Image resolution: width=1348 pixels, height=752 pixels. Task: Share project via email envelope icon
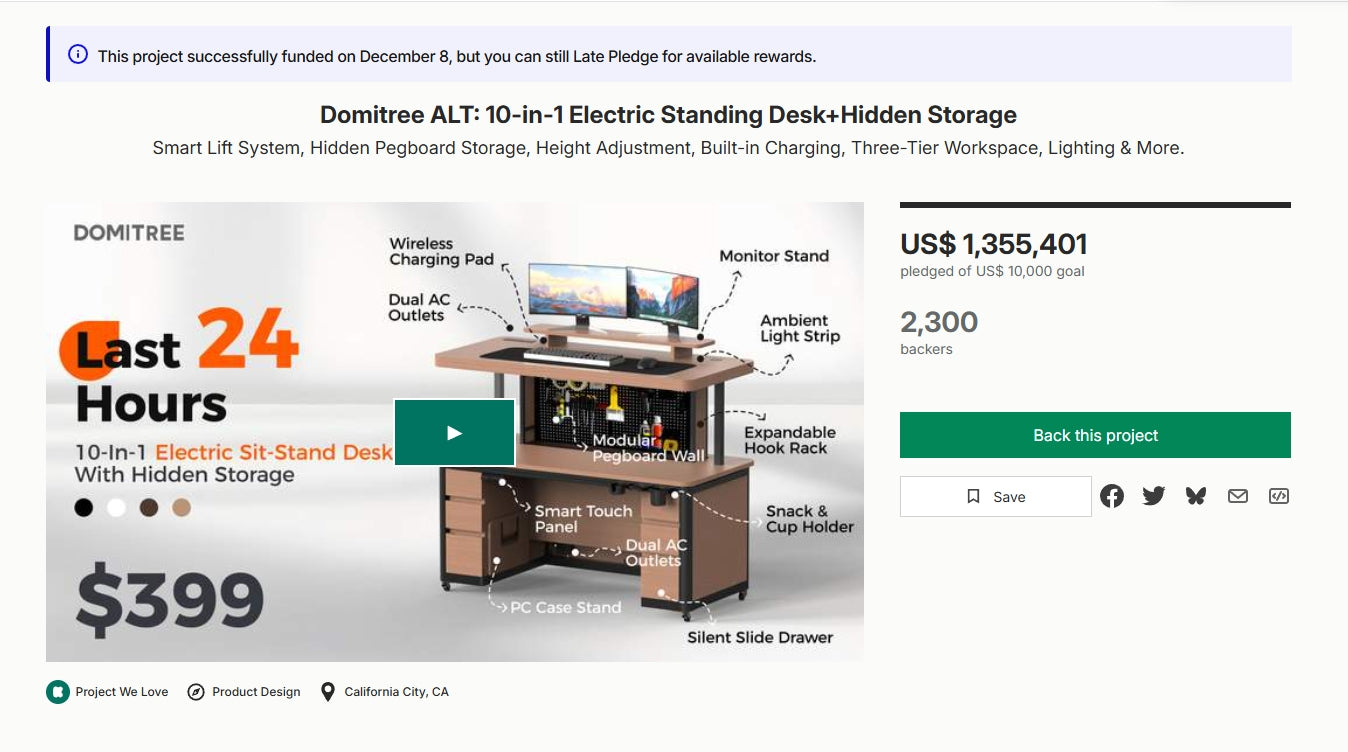pyautogui.click(x=1238, y=496)
